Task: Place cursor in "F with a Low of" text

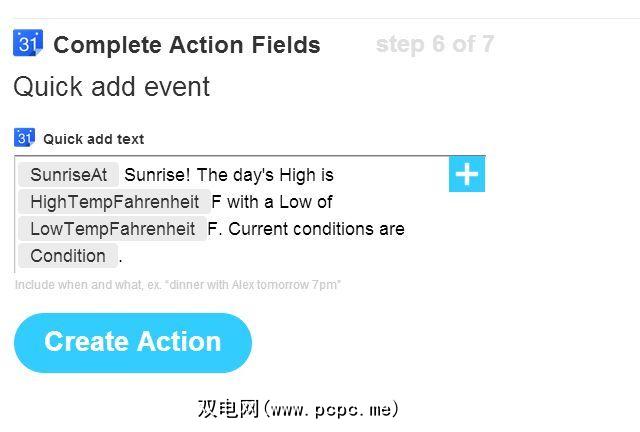Action: pyautogui.click(x=272, y=202)
